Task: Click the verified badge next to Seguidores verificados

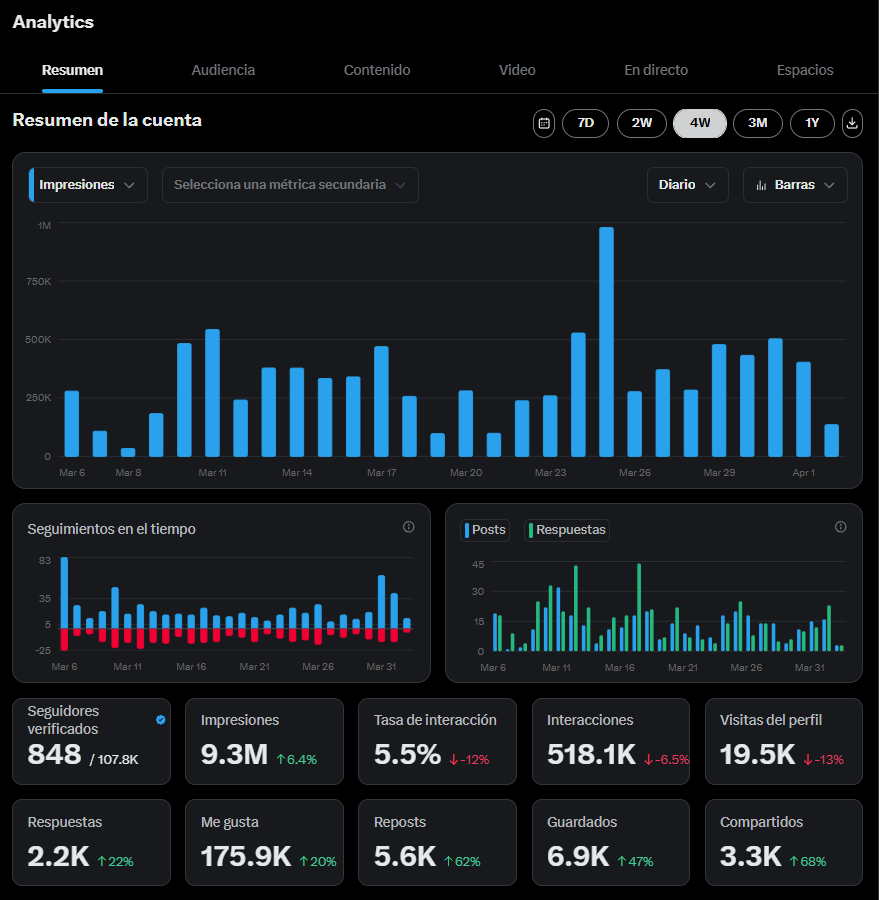Action: click(161, 719)
